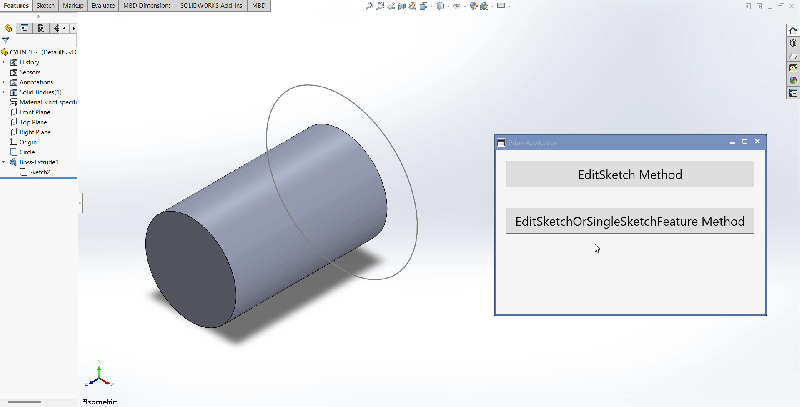The height and width of the screenshot is (407, 800).
Task: Click the tree filter funnel icon
Action: (x=6, y=40)
